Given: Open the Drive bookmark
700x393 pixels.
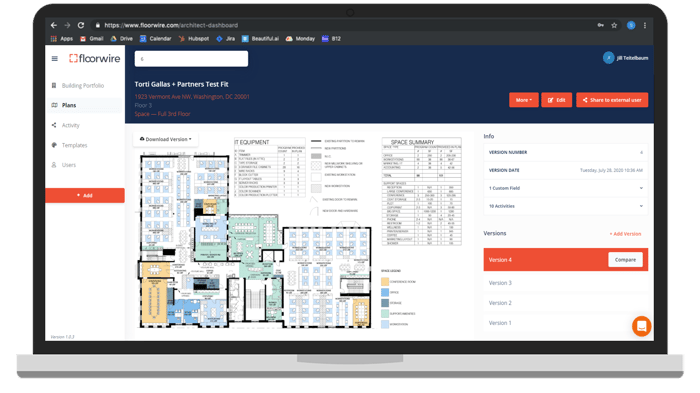Looking at the screenshot, I should [x=121, y=39].
